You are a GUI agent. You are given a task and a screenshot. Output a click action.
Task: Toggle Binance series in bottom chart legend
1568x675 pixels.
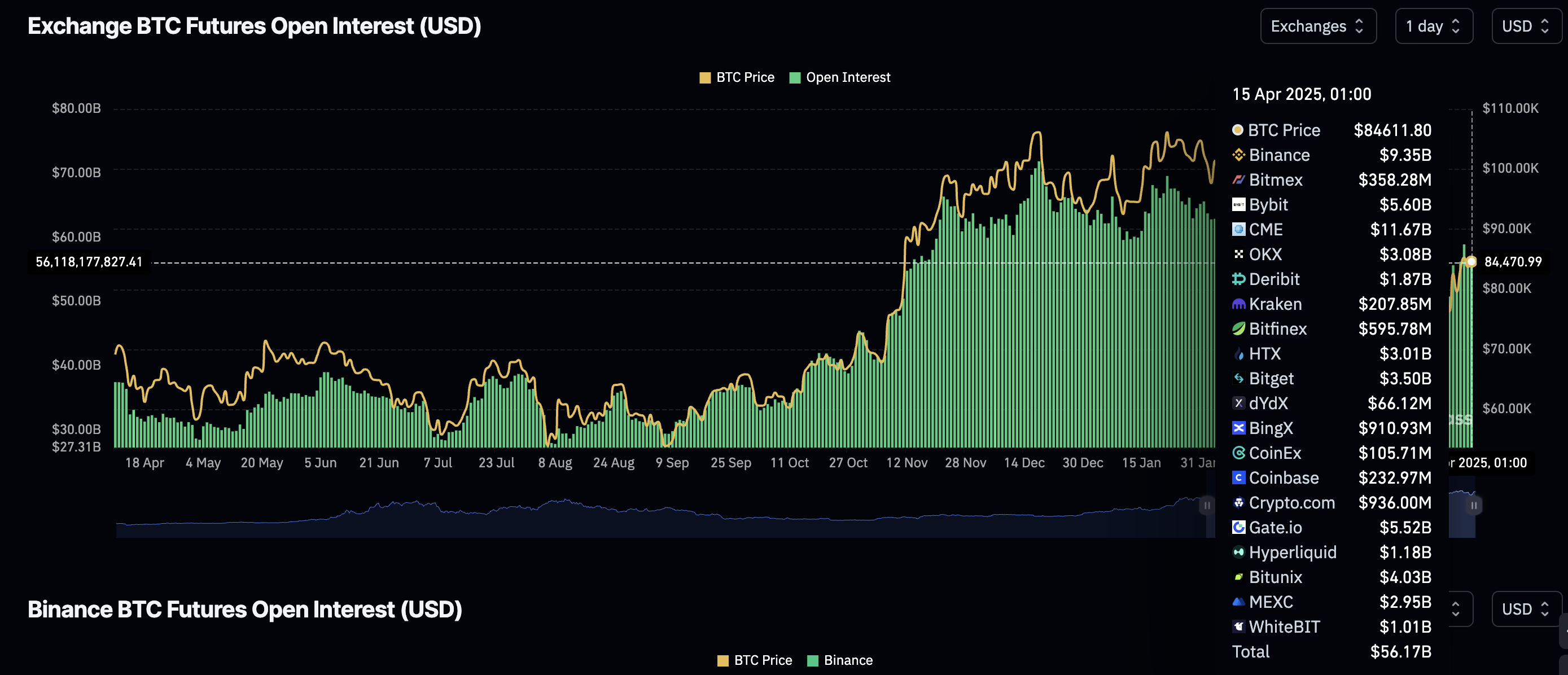[839, 660]
